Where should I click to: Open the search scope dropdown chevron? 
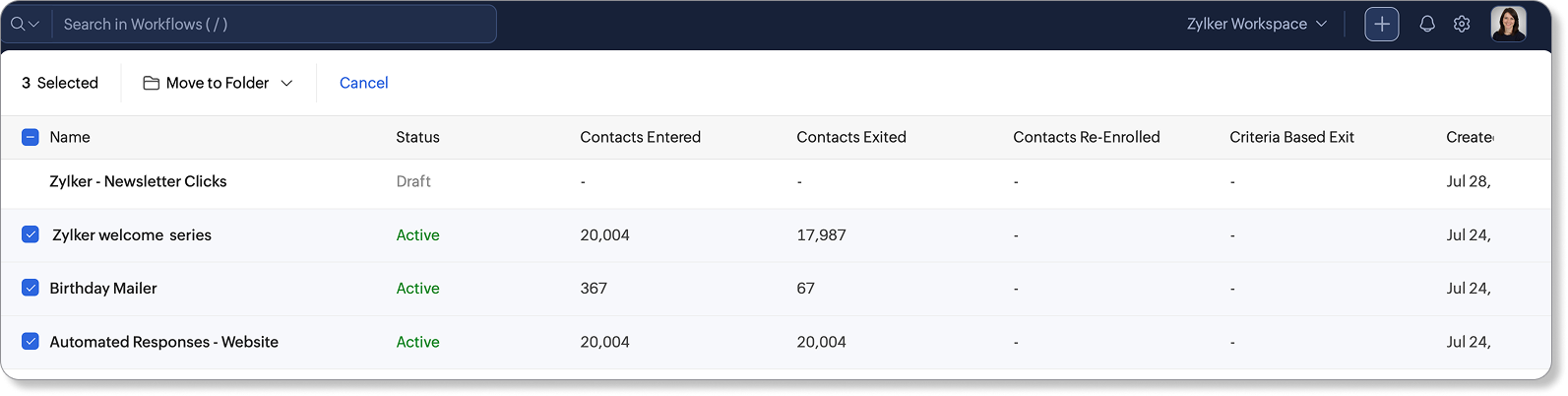click(x=34, y=25)
